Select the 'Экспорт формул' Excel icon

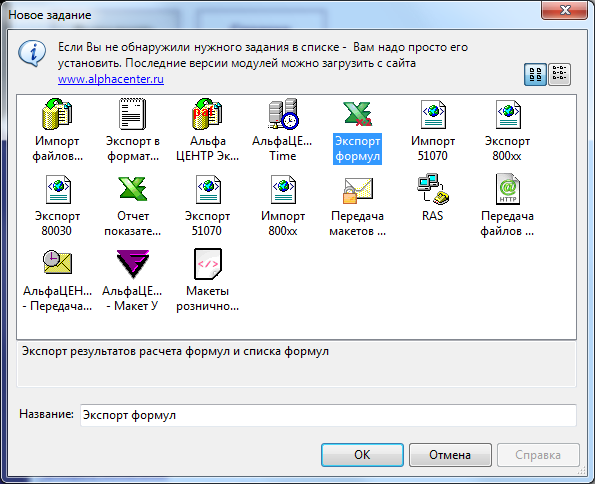pyautogui.click(x=357, y=114)
